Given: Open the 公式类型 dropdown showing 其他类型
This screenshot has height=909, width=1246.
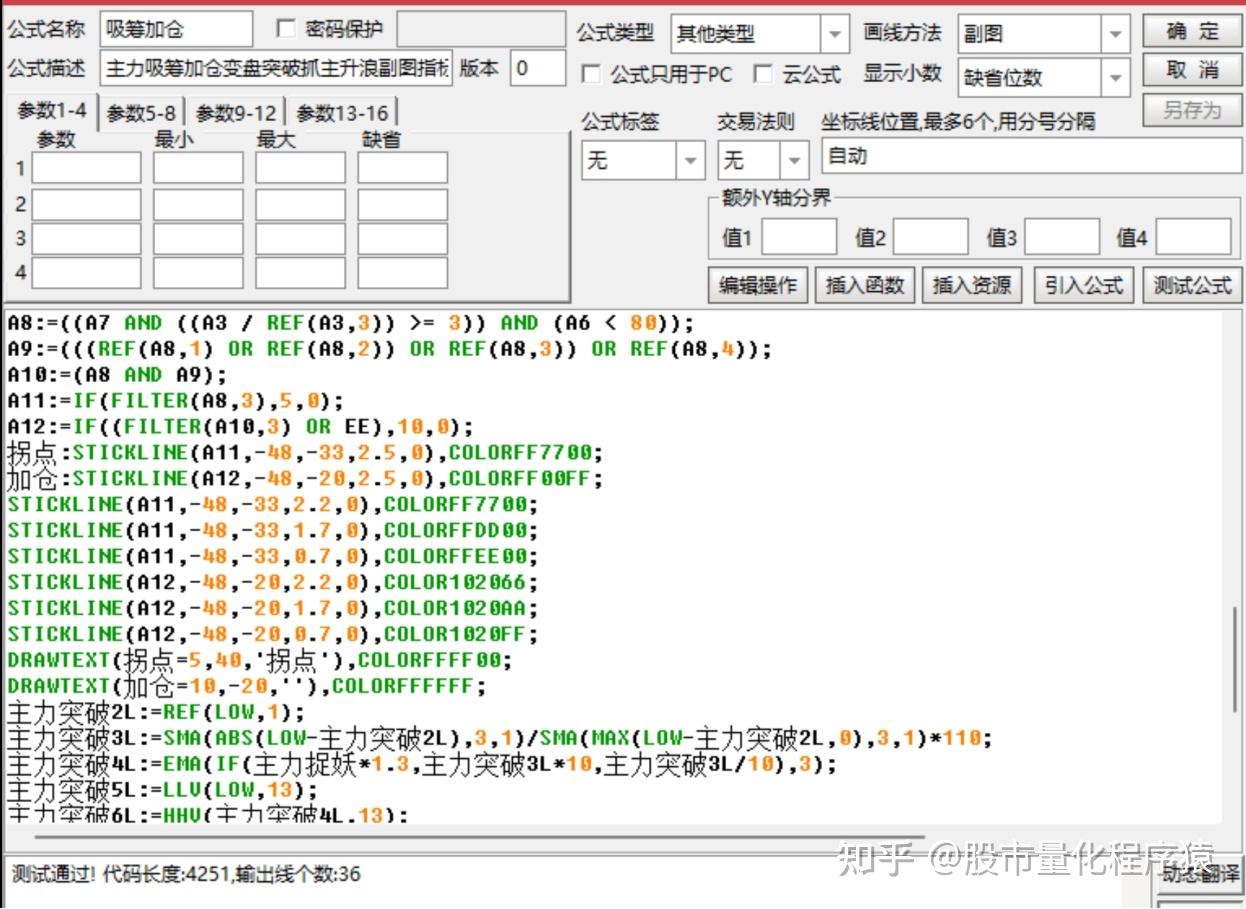Looking at the screenshot, I should tap(760, 34).
